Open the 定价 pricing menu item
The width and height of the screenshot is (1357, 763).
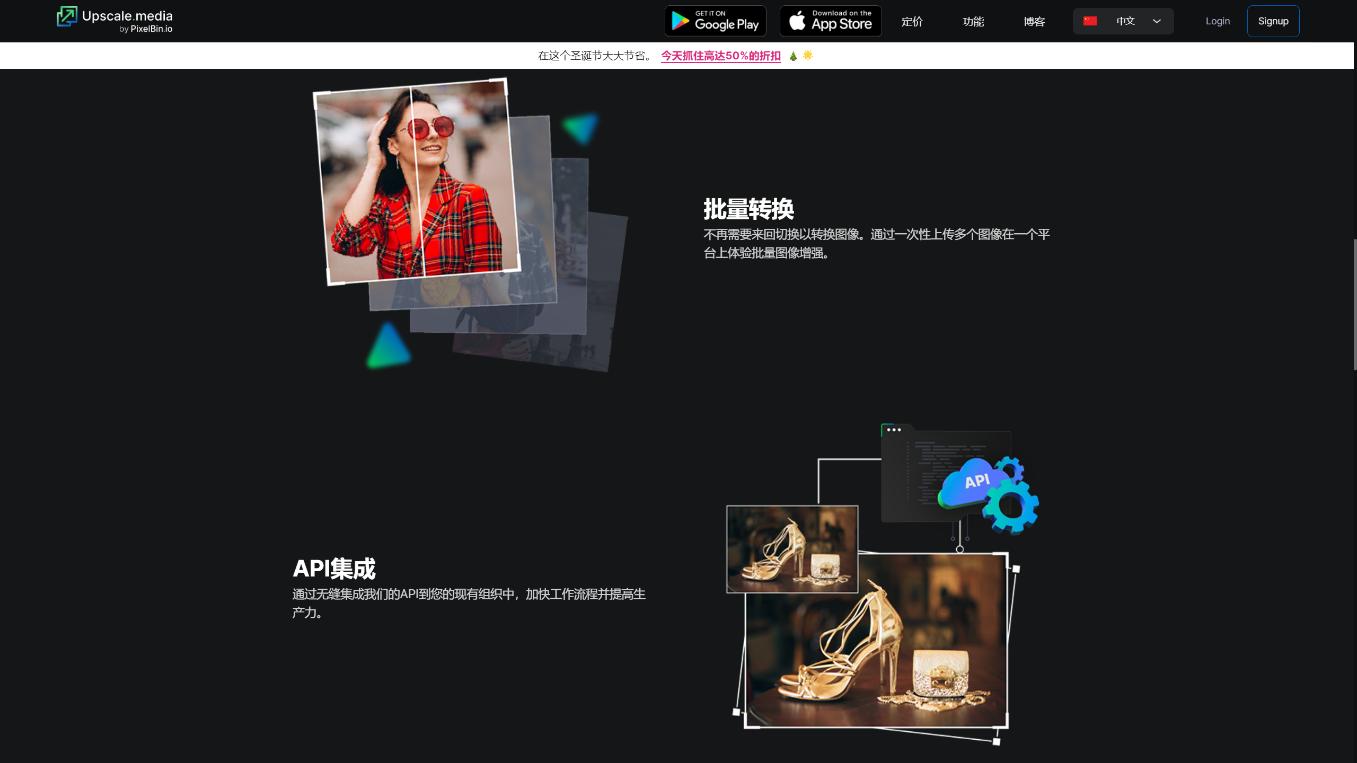912,21
